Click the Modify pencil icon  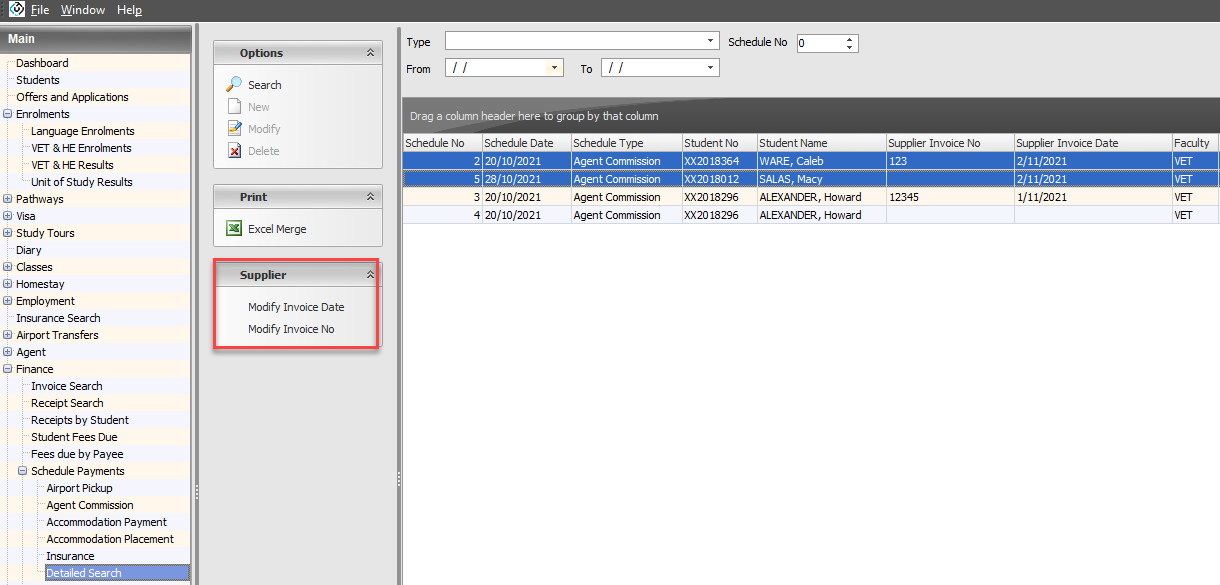tap(234, 129)
